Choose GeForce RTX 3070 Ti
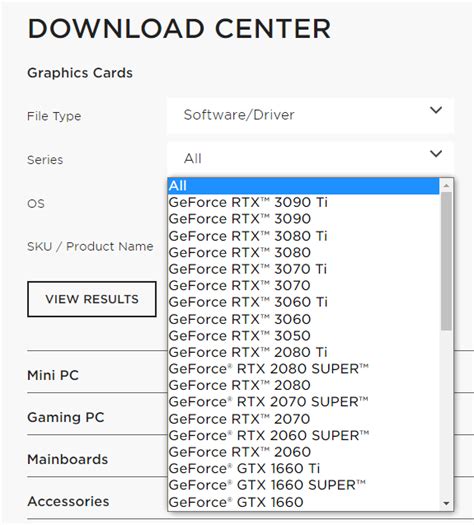The height and width of the screenshot is (525, 474). (x=304, y=269)
